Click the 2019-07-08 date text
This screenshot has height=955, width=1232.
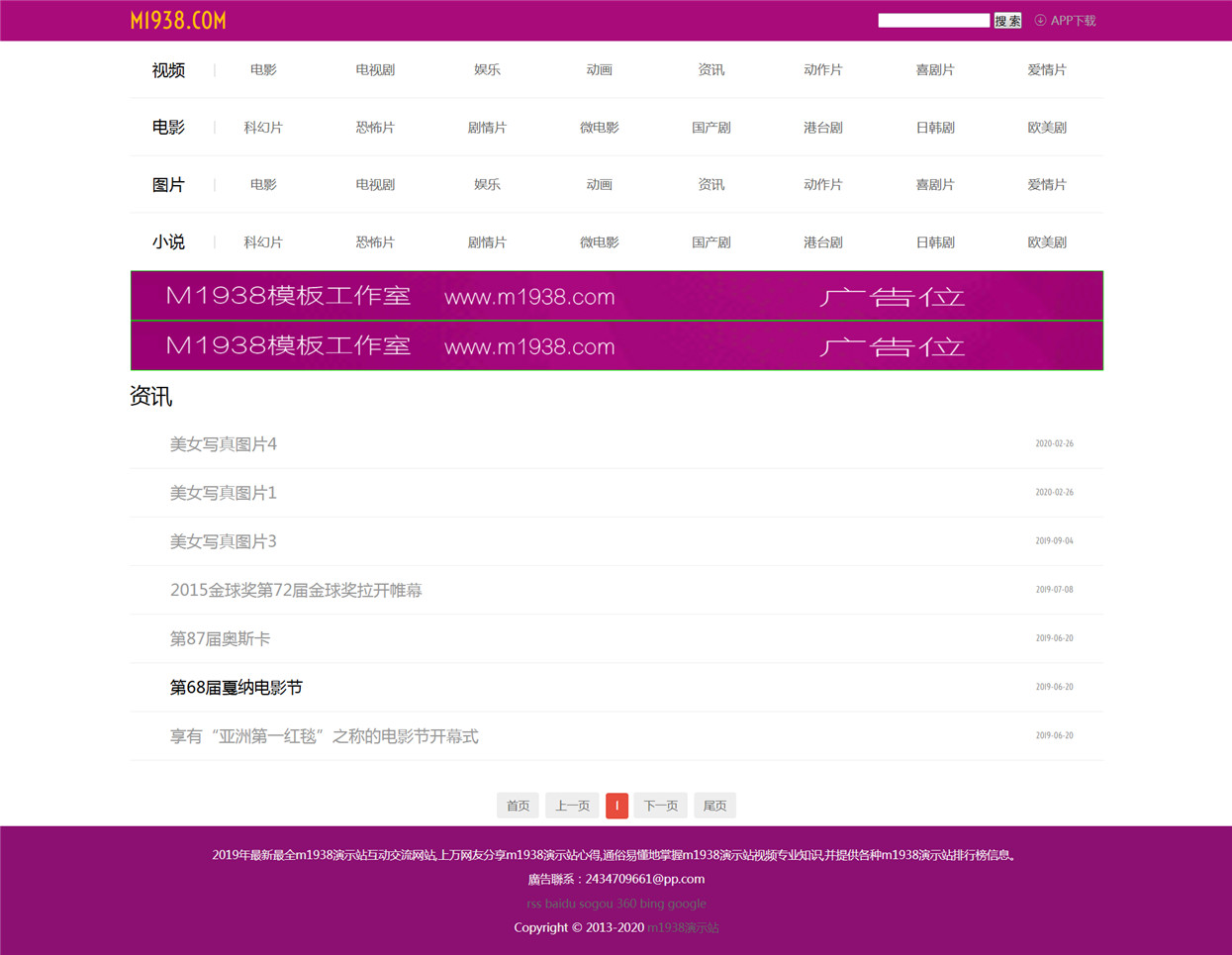1054,590
